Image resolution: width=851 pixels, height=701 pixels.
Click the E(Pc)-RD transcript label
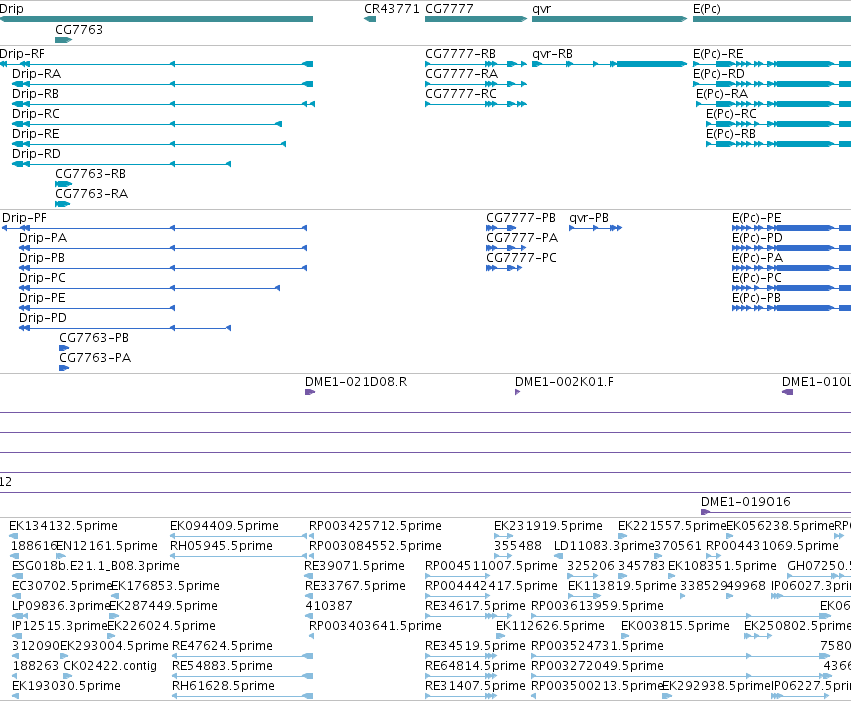coord(719,74)
